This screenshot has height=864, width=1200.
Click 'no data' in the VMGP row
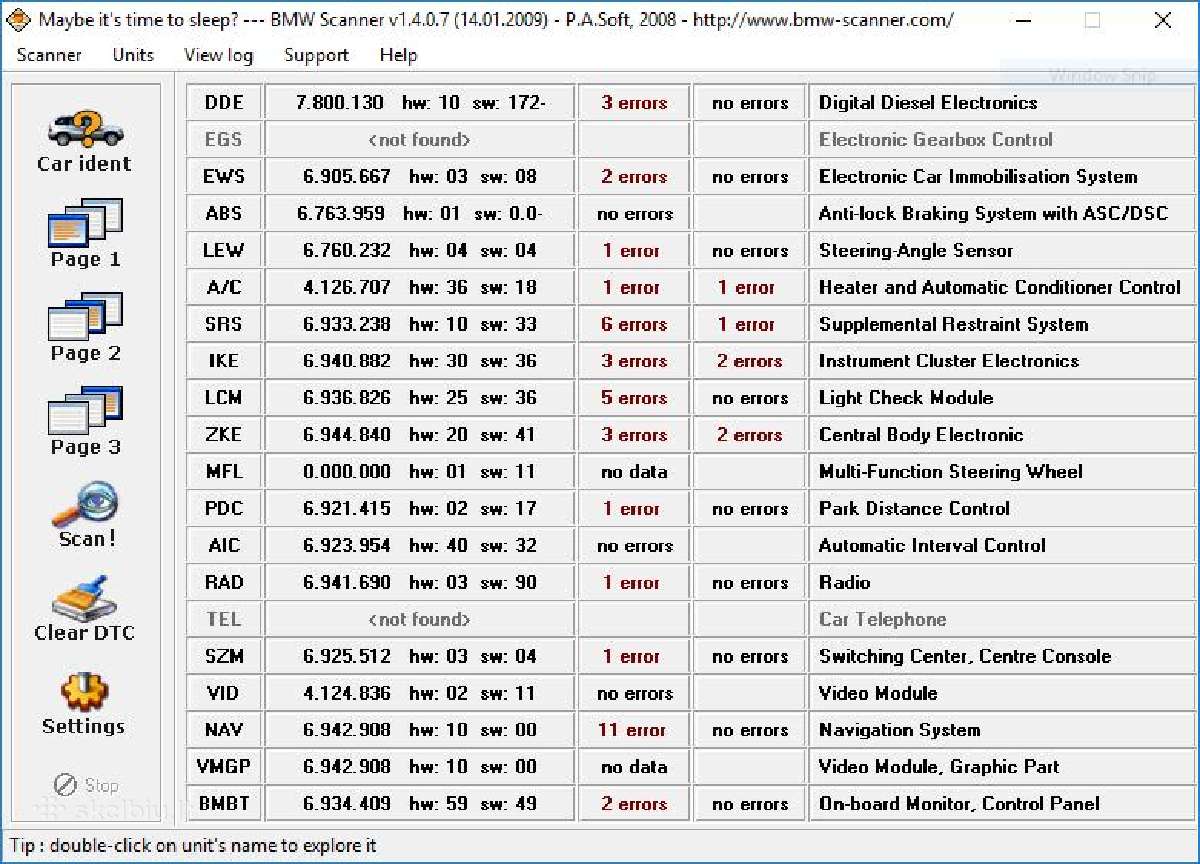coord(634,767)
